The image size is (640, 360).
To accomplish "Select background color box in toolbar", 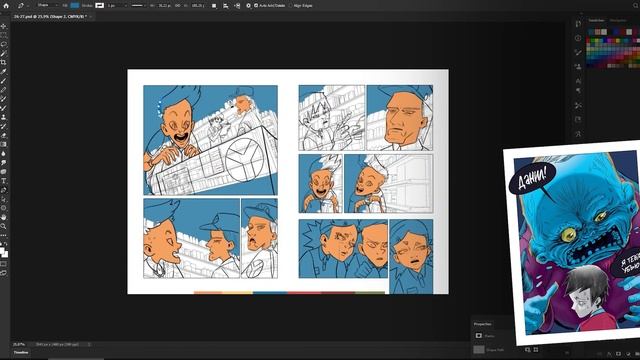I will (5, 254).
